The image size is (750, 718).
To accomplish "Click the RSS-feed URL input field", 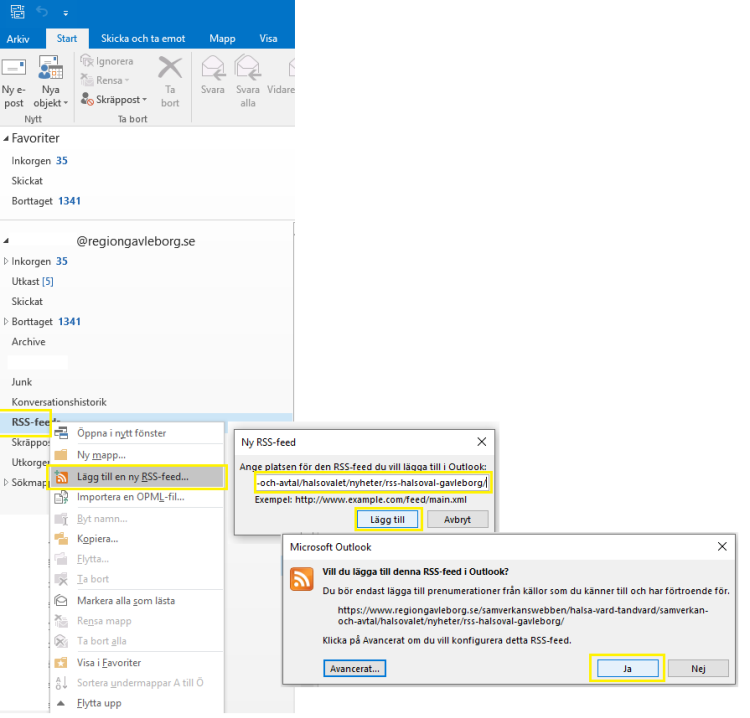I will pyautogui.click(x=372, y=483).
